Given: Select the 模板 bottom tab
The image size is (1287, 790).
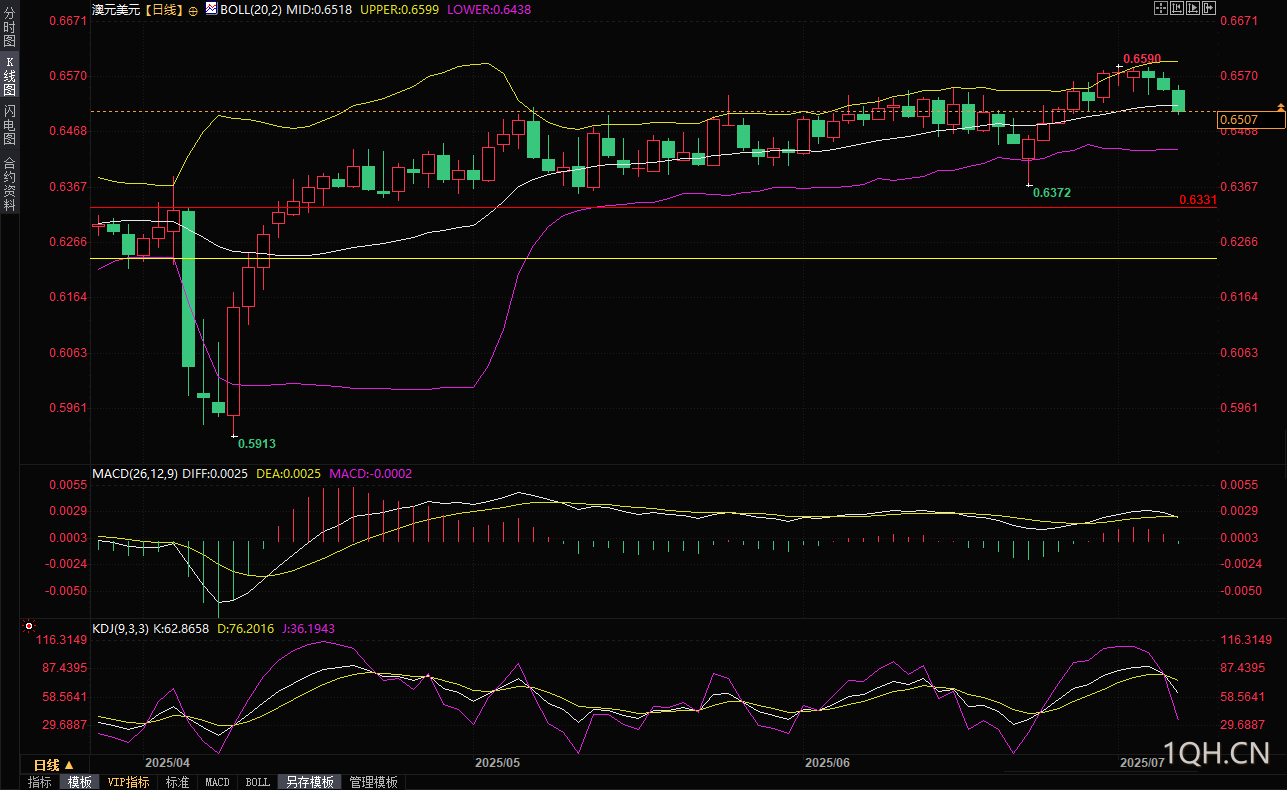Looking at the screenshot, I should tap(80, 782).
